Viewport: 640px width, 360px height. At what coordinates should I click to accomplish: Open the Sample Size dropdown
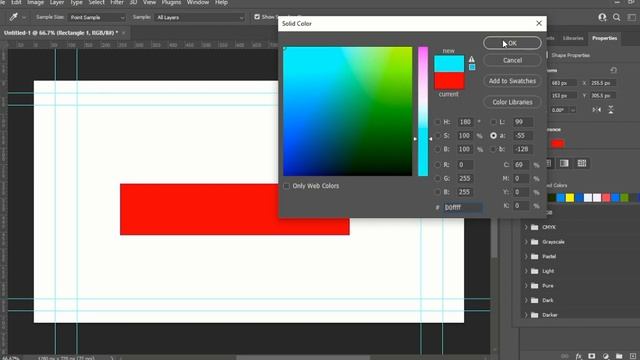click(x=97, y=18)
